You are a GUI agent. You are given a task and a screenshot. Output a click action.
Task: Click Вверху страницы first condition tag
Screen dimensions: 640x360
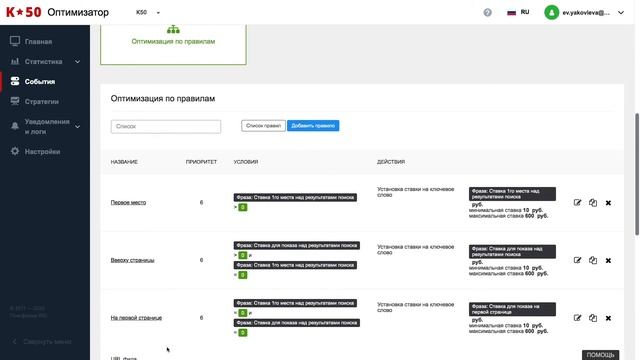point(297,245)
